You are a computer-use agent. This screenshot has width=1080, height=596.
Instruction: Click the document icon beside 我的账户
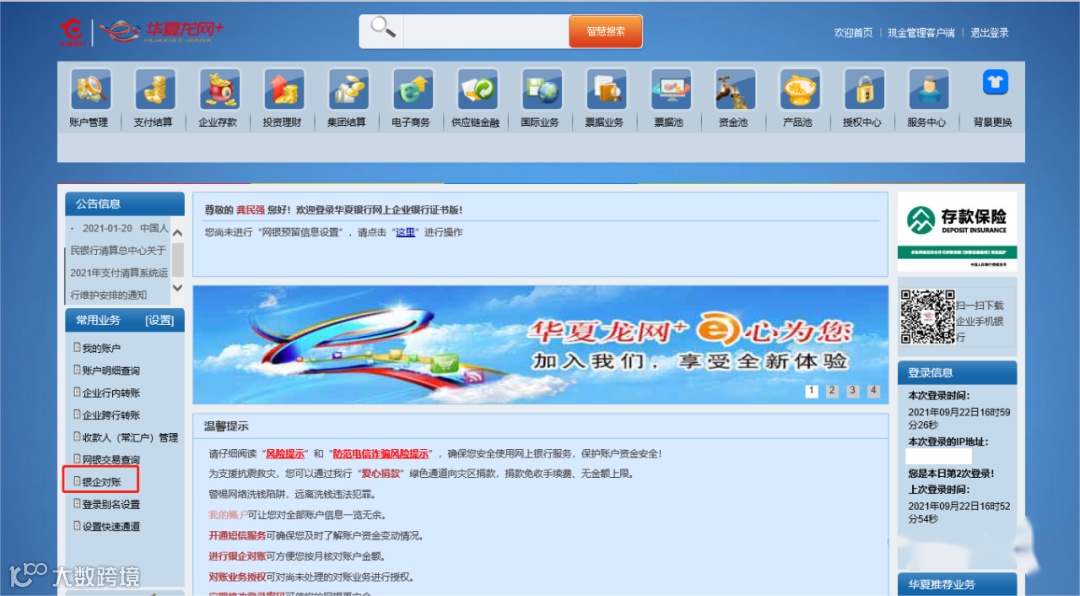[77, 347]
